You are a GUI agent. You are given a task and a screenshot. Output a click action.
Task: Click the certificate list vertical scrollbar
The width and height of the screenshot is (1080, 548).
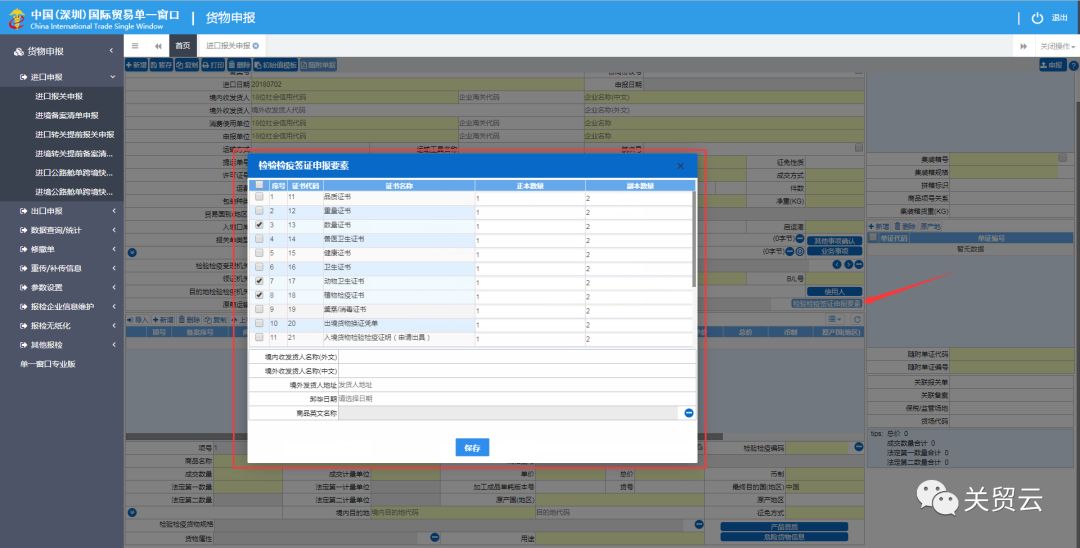tap(694, 239)
